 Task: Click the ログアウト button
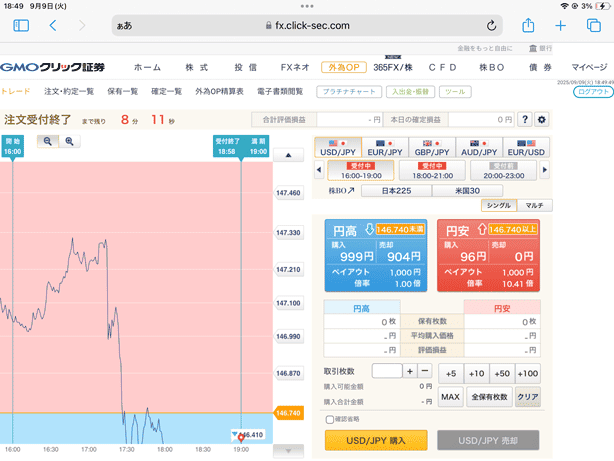point(593,91)
